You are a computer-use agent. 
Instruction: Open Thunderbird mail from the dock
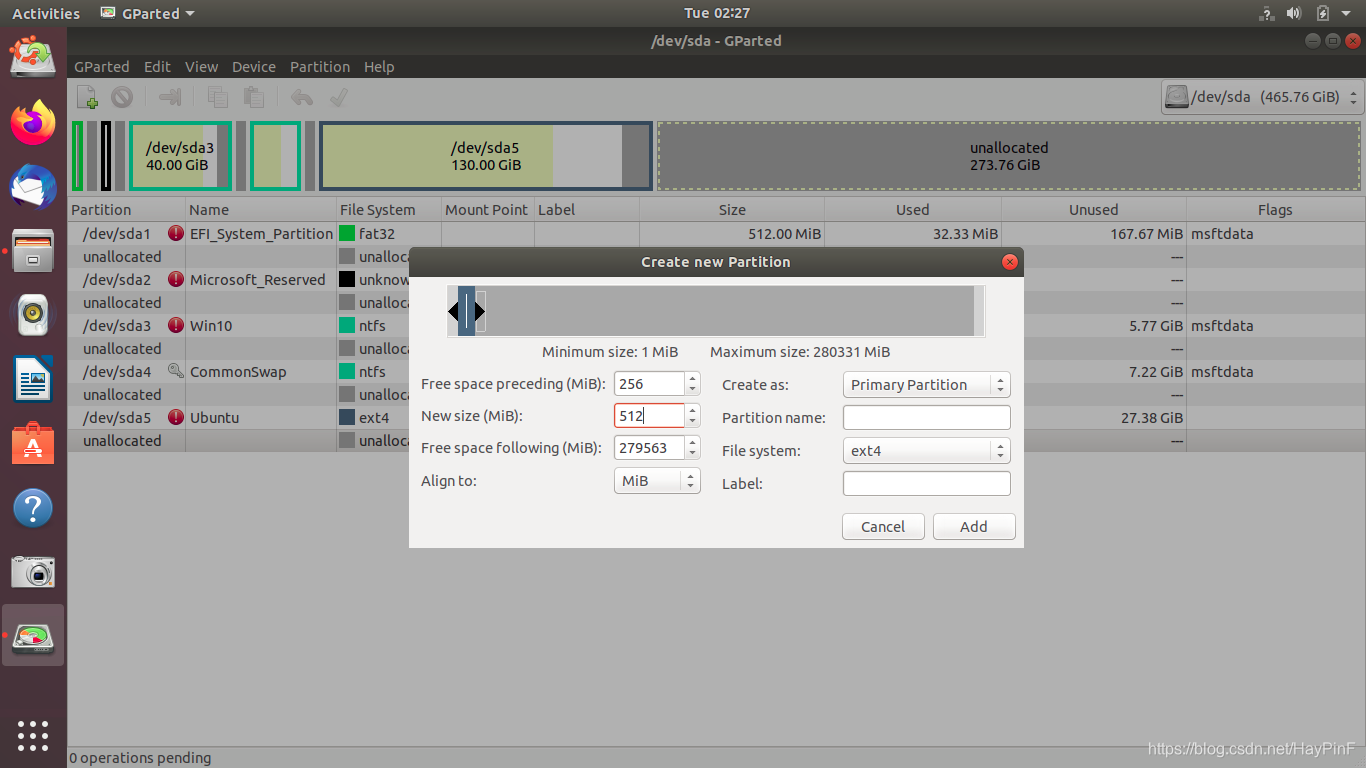[33, 187]
